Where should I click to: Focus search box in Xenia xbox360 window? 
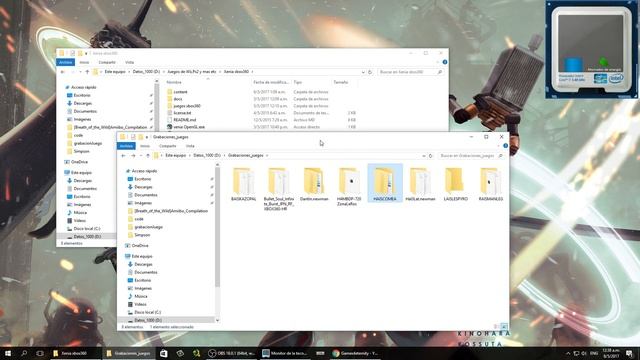tap(411, 72)
